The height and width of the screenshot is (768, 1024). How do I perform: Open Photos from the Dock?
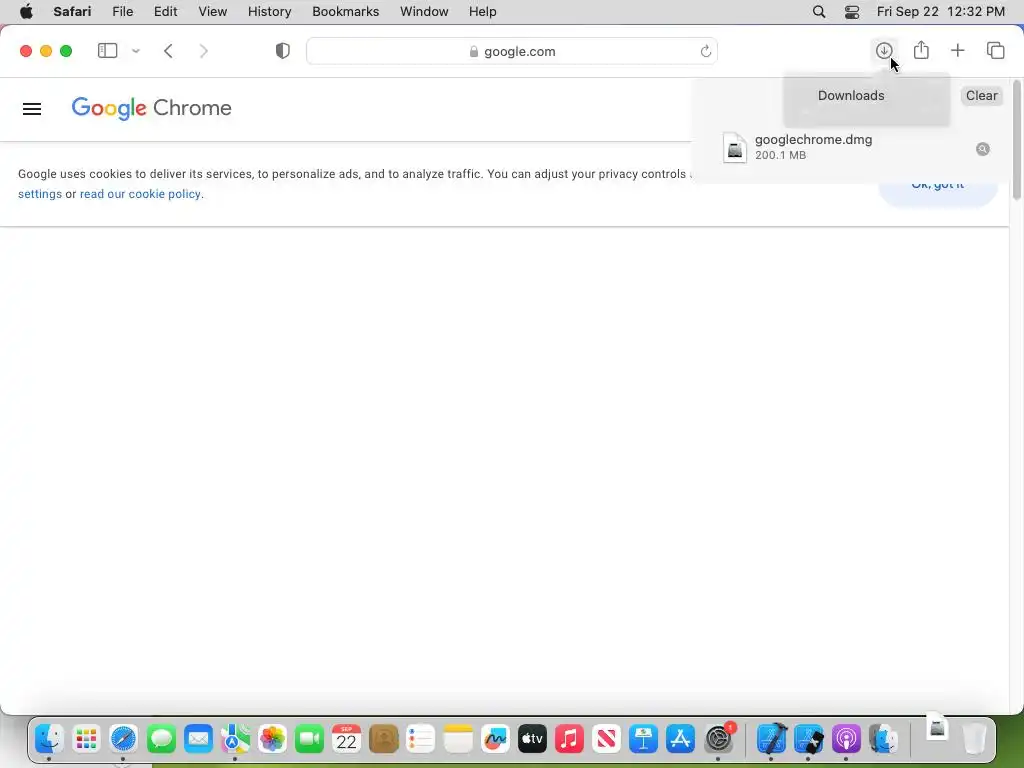pos(272,739)
